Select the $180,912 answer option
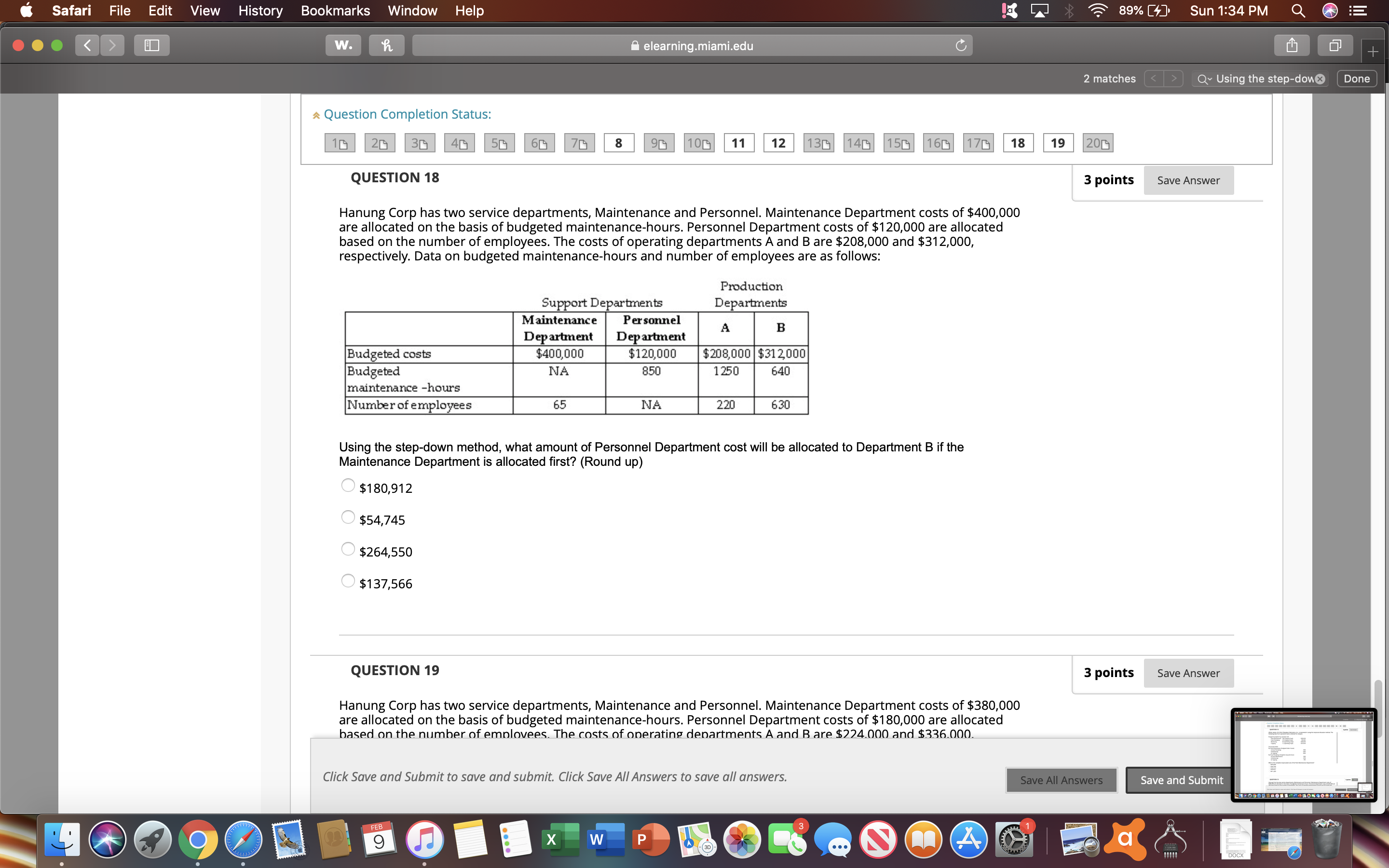Screen dimensions: 1389x868 coord(348,485)
